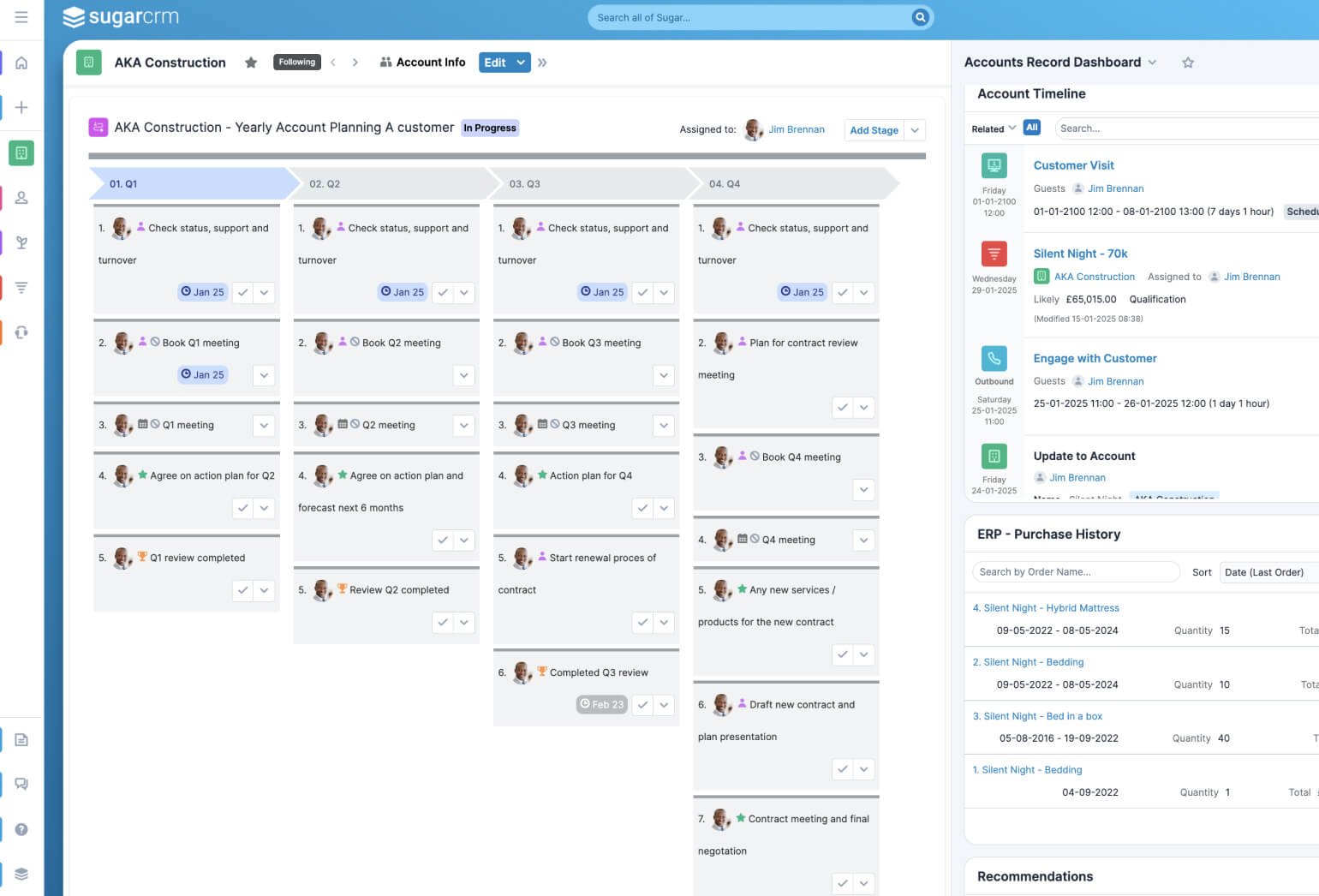Favorite the Accounts Record Dashboard star

[x=1188, y=63]
